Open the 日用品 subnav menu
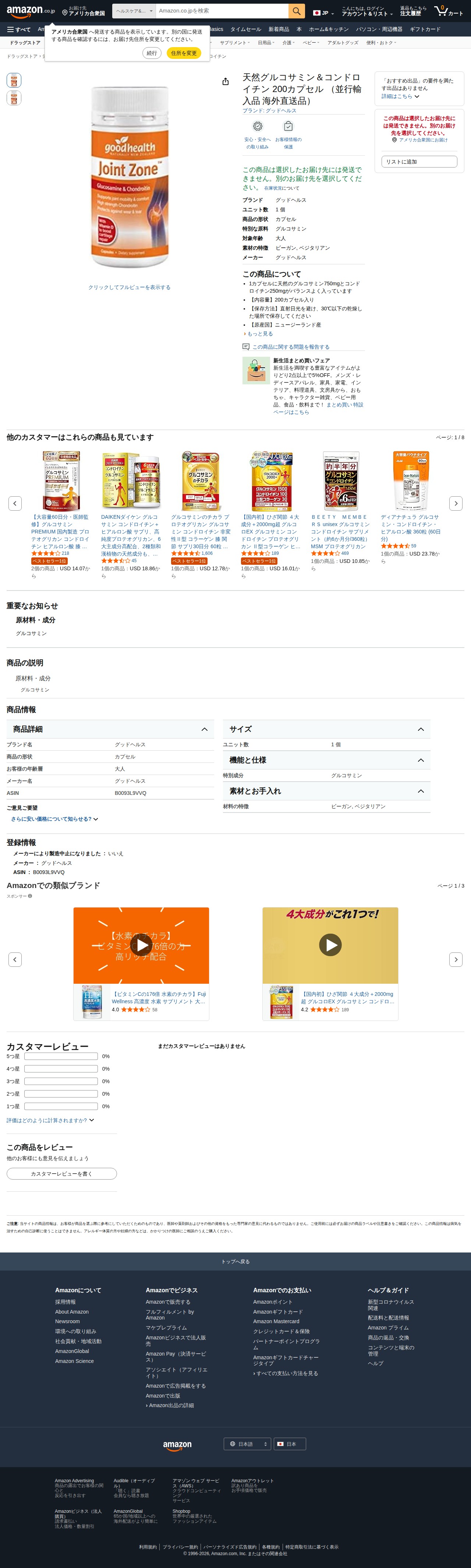The image size is (471, 1568). click(266, 43)
